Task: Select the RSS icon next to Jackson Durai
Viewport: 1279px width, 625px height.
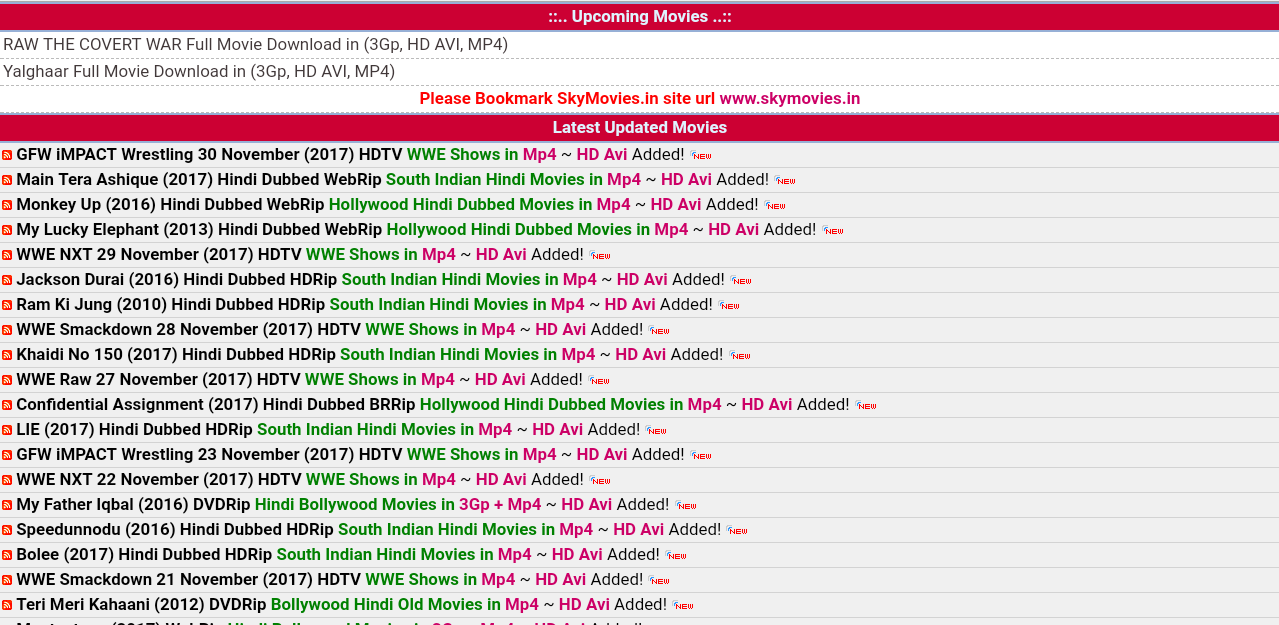Action: [7, 280]
